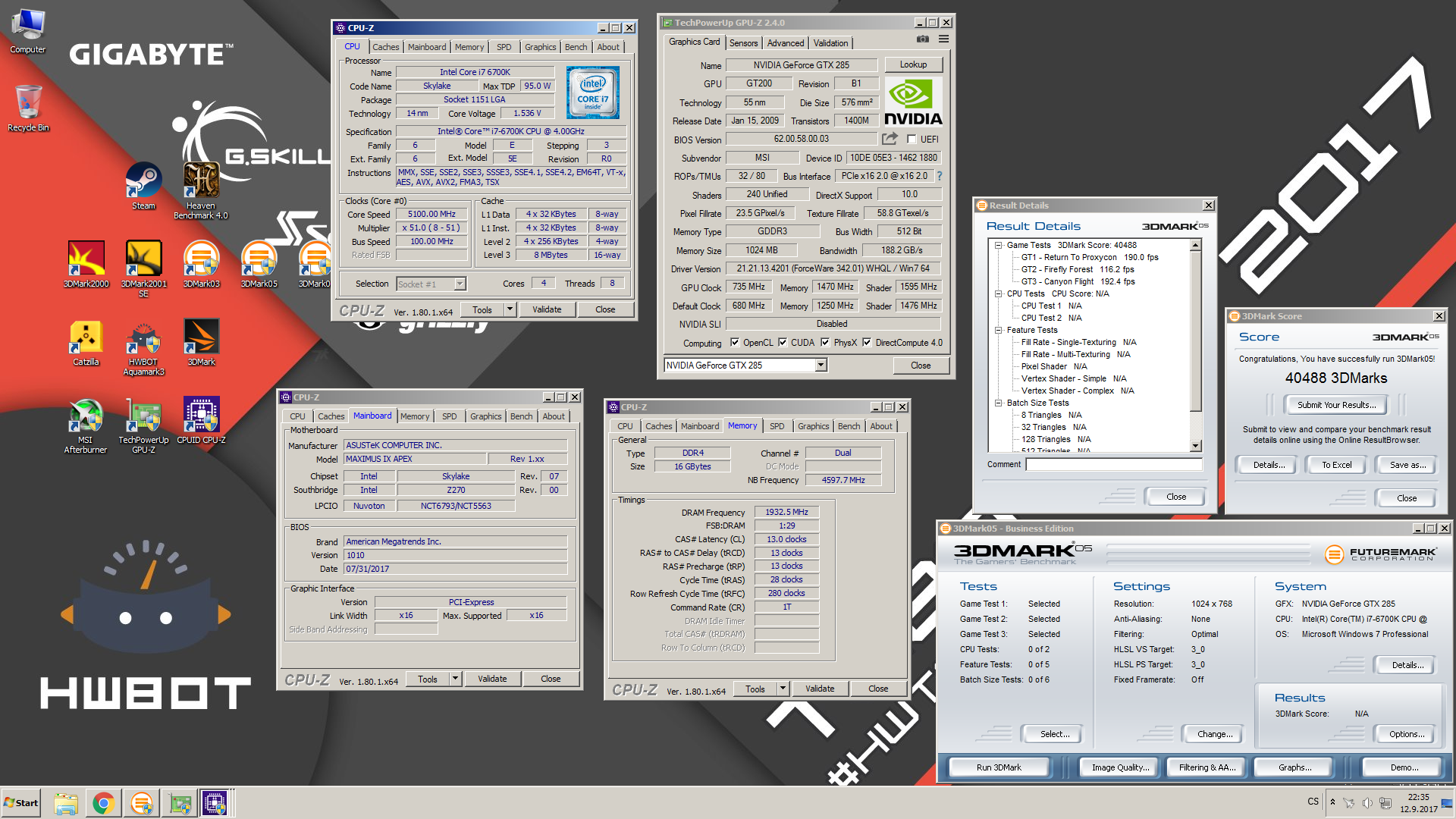
Task: Click the Save as... button in 3DMark Score
Action: click(1407, 465)
